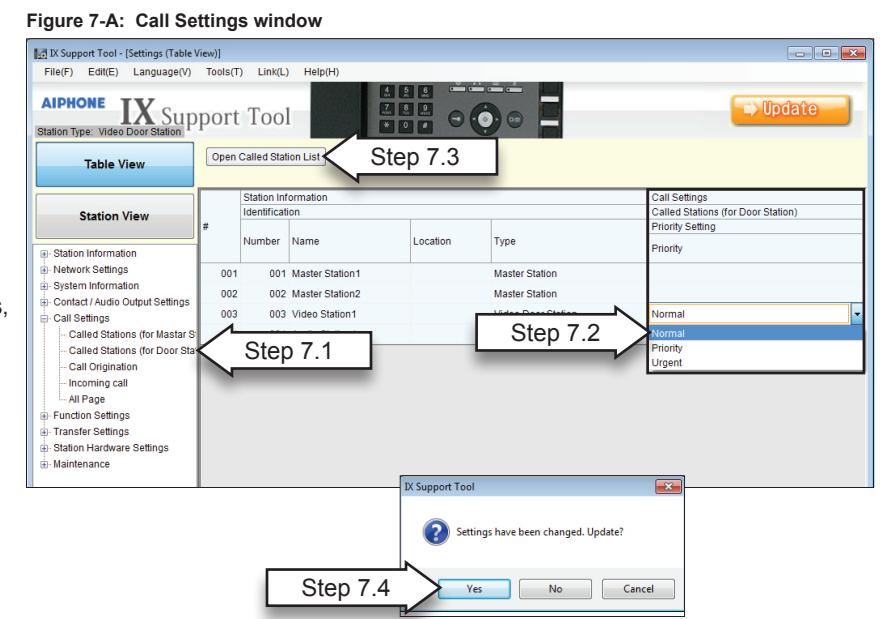Click the Master Station2 name cell
Viewport: 881px width, 619px height.
[349, 294]
